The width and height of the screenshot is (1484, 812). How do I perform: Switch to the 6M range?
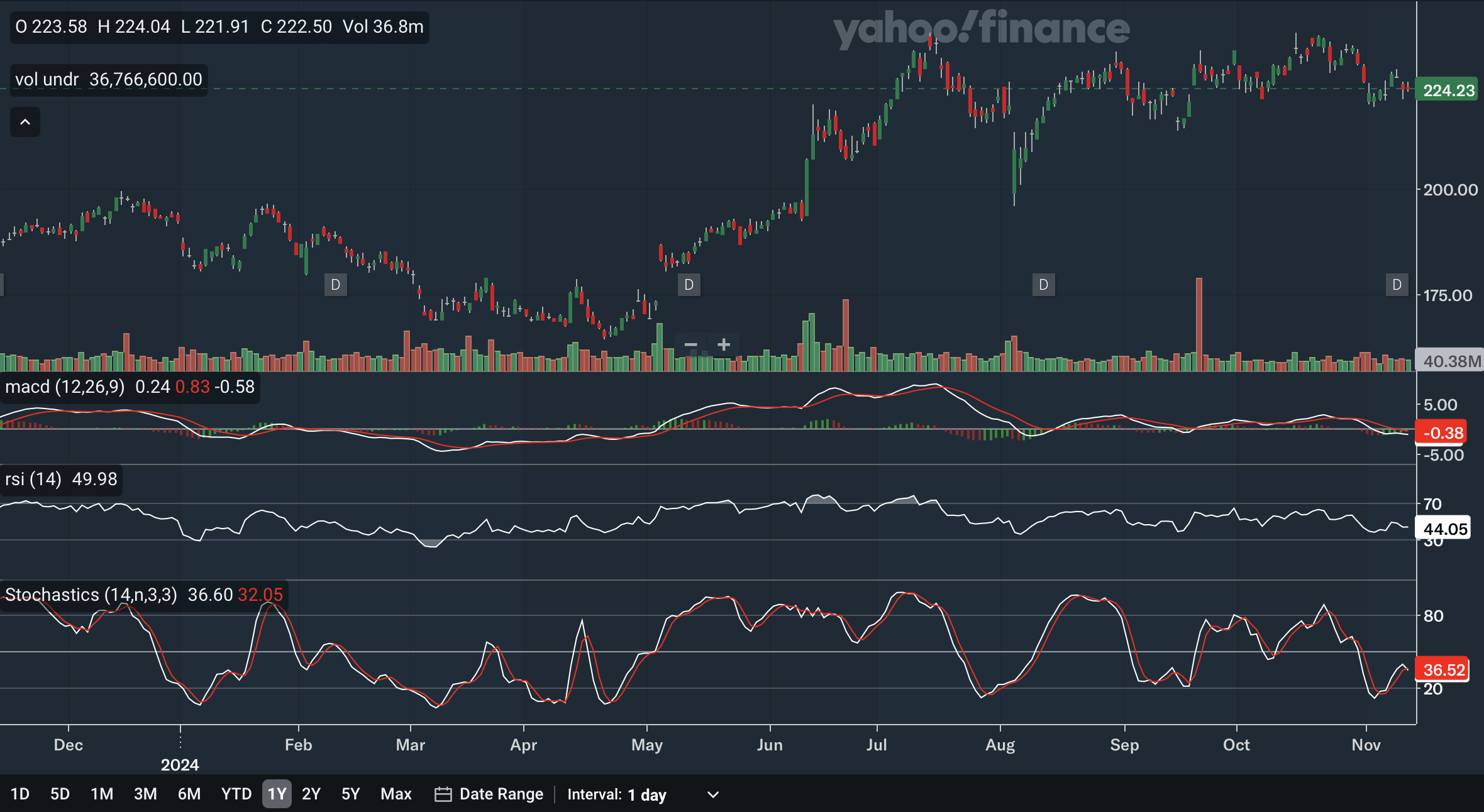pyautogui.click(x=189, y=794)
